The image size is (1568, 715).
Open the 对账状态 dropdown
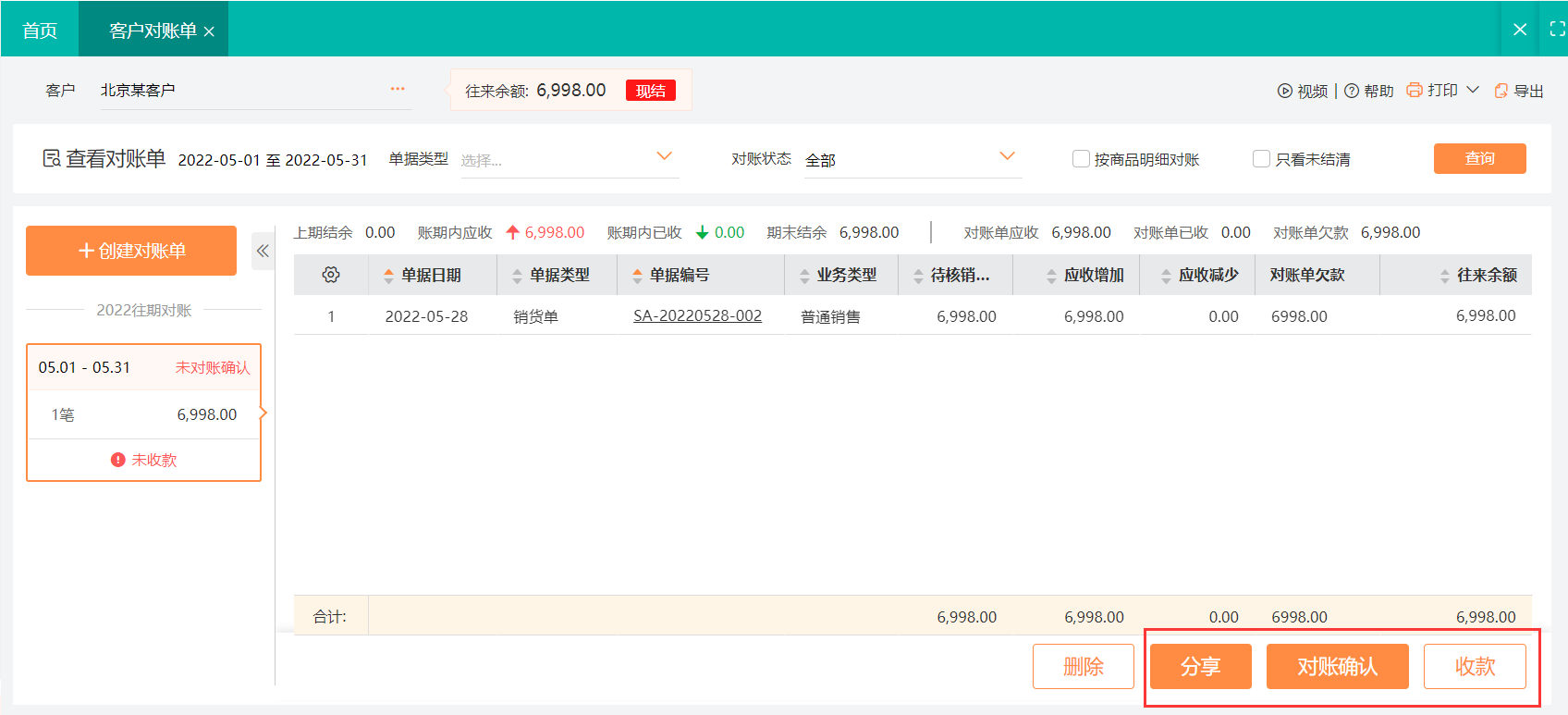(x=1007, y=156)
